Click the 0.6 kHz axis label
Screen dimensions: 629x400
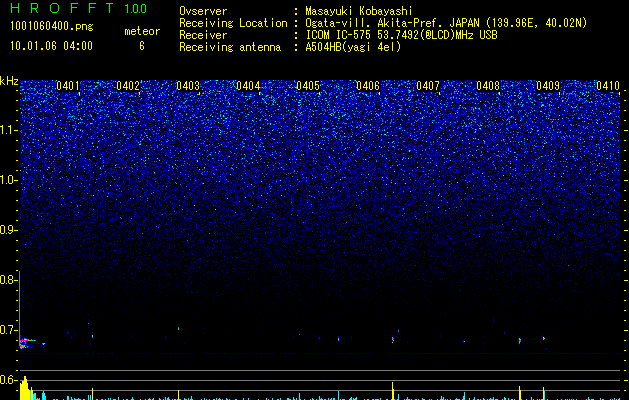click(8, 380)
